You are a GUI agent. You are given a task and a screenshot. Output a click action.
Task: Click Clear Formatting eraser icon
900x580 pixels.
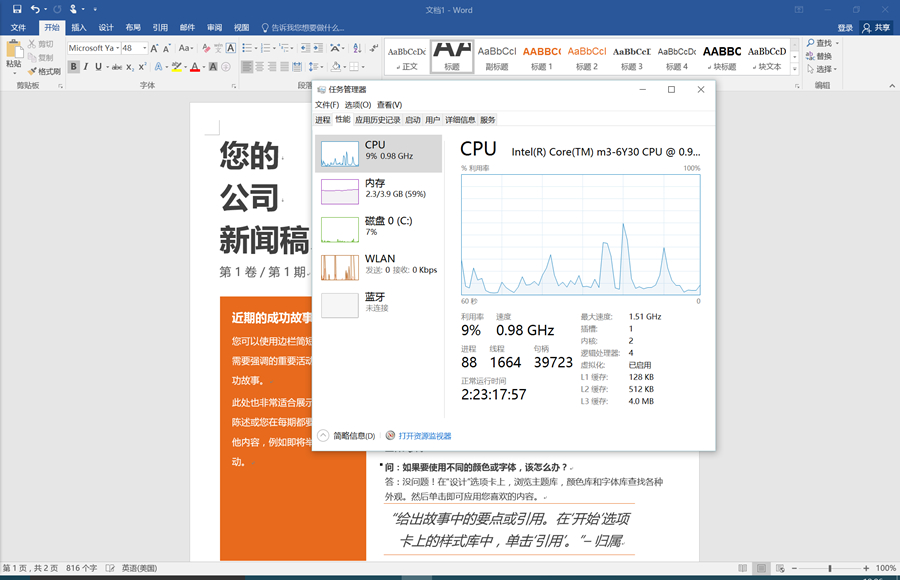(206, 48)
